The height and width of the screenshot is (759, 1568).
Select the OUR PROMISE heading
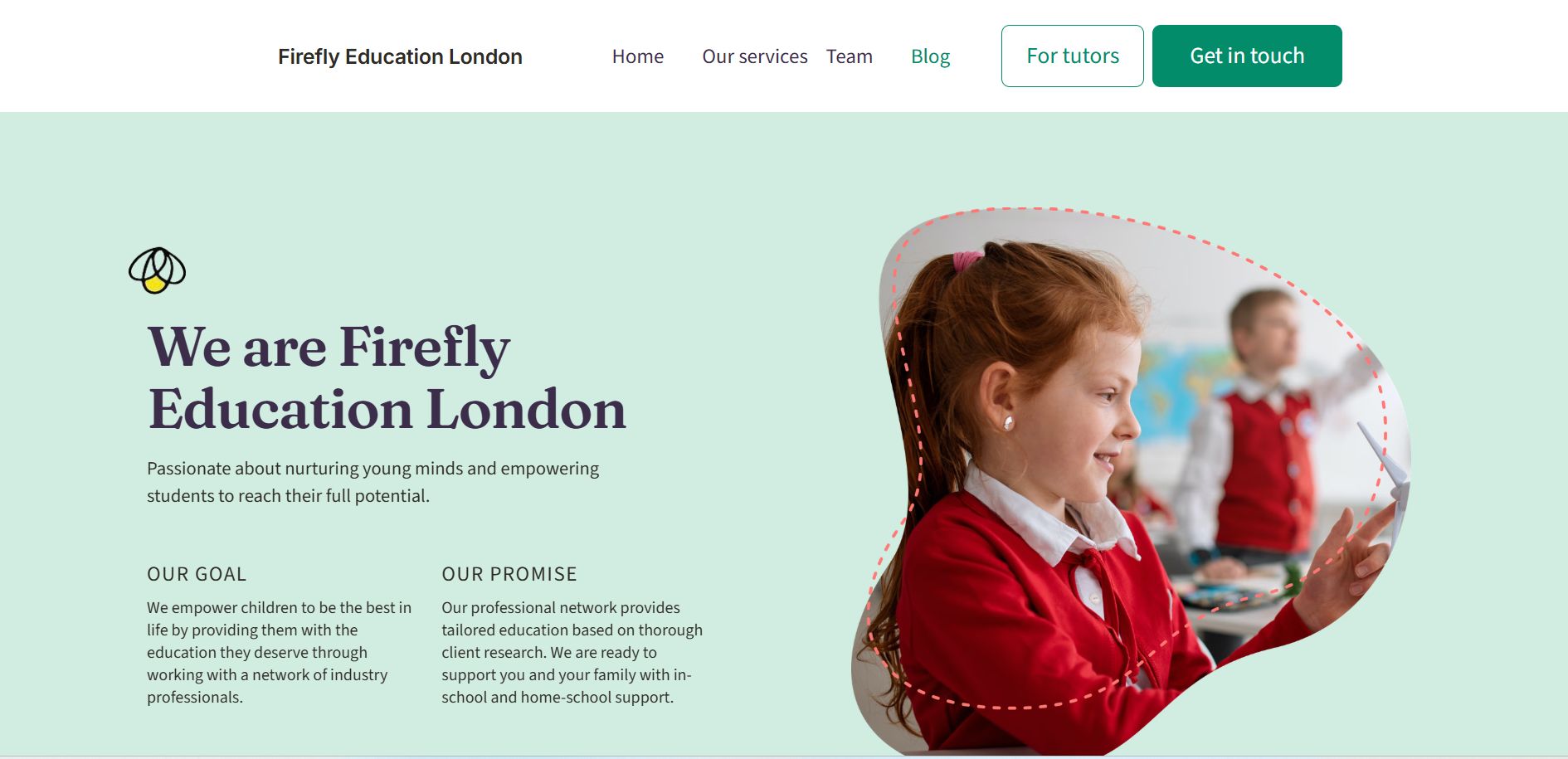coord(509,574)
